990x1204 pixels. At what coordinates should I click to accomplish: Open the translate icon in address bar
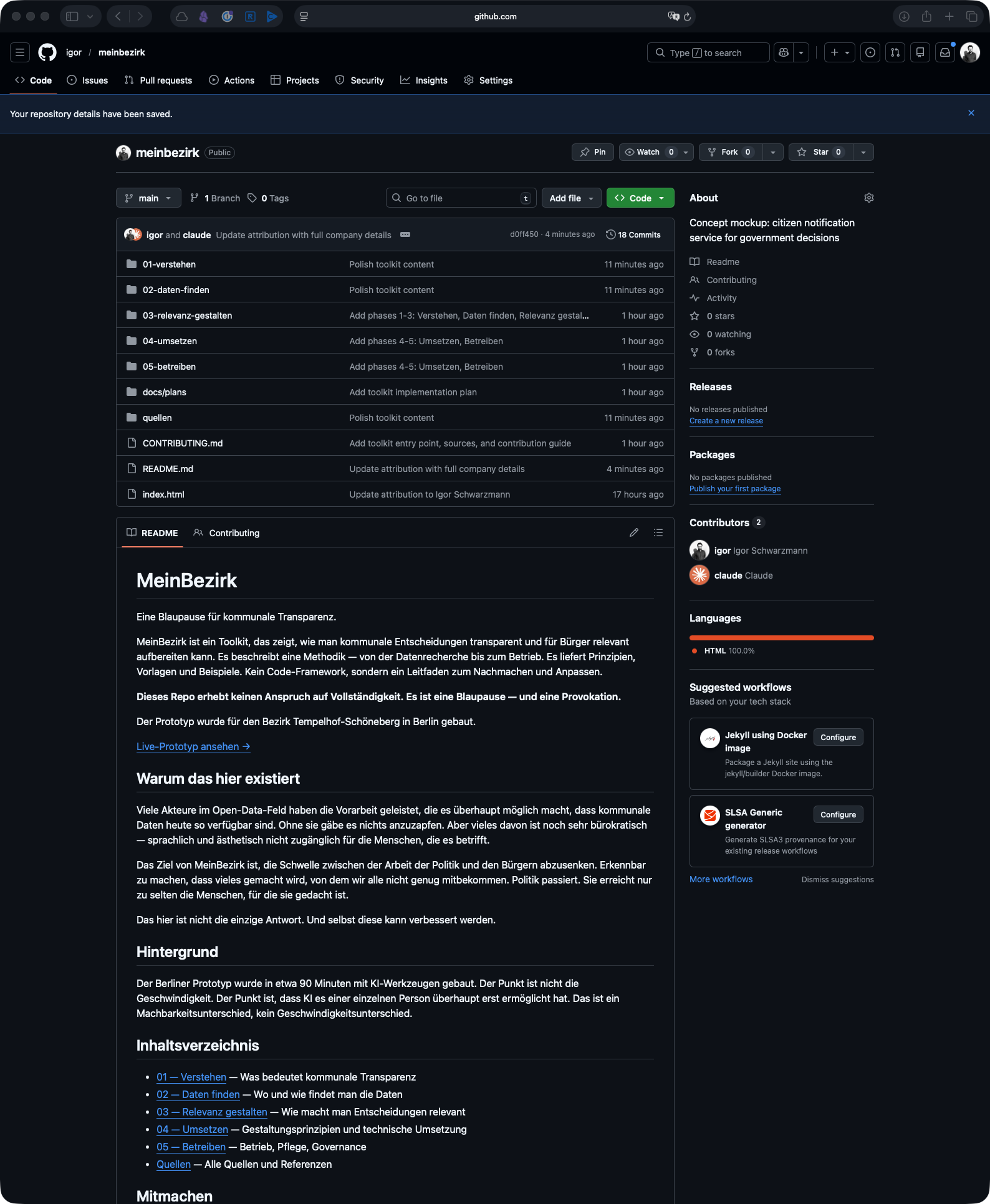pos(673,17)
